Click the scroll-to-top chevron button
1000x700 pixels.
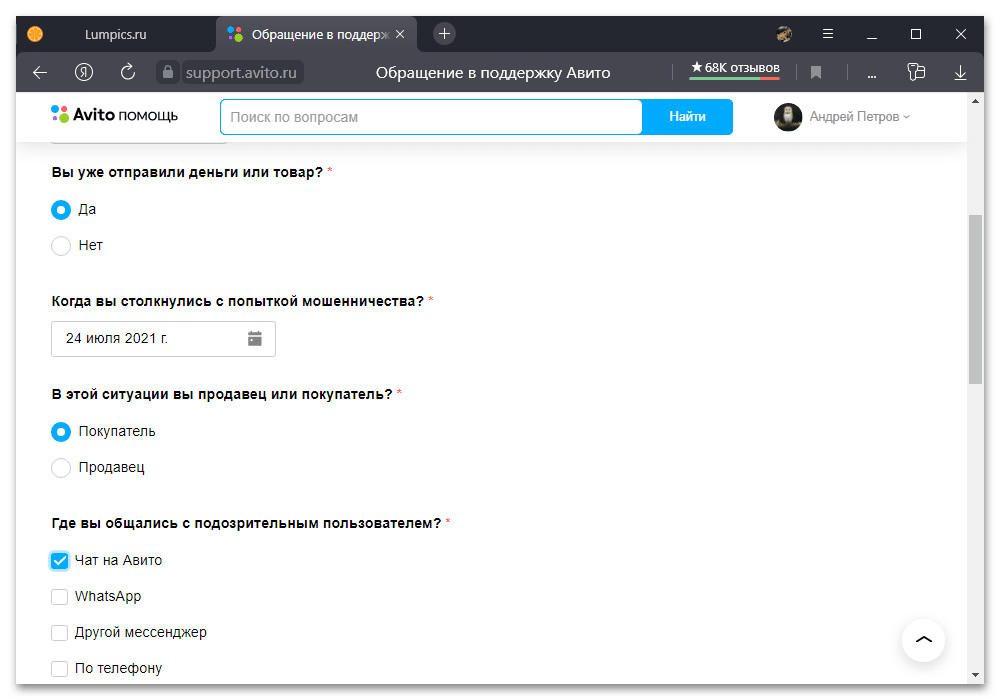(923, 640)
